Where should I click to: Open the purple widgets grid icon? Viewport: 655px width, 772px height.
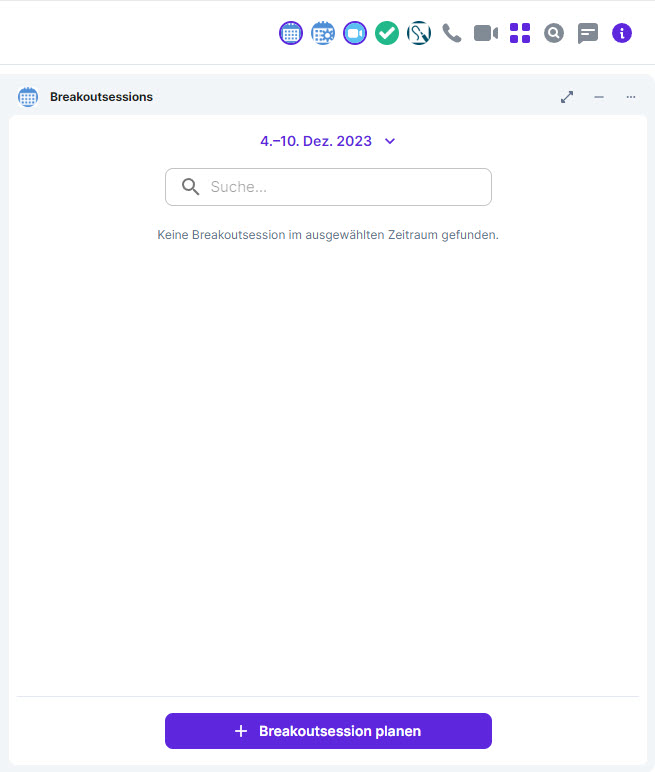(x=520, y=33)
